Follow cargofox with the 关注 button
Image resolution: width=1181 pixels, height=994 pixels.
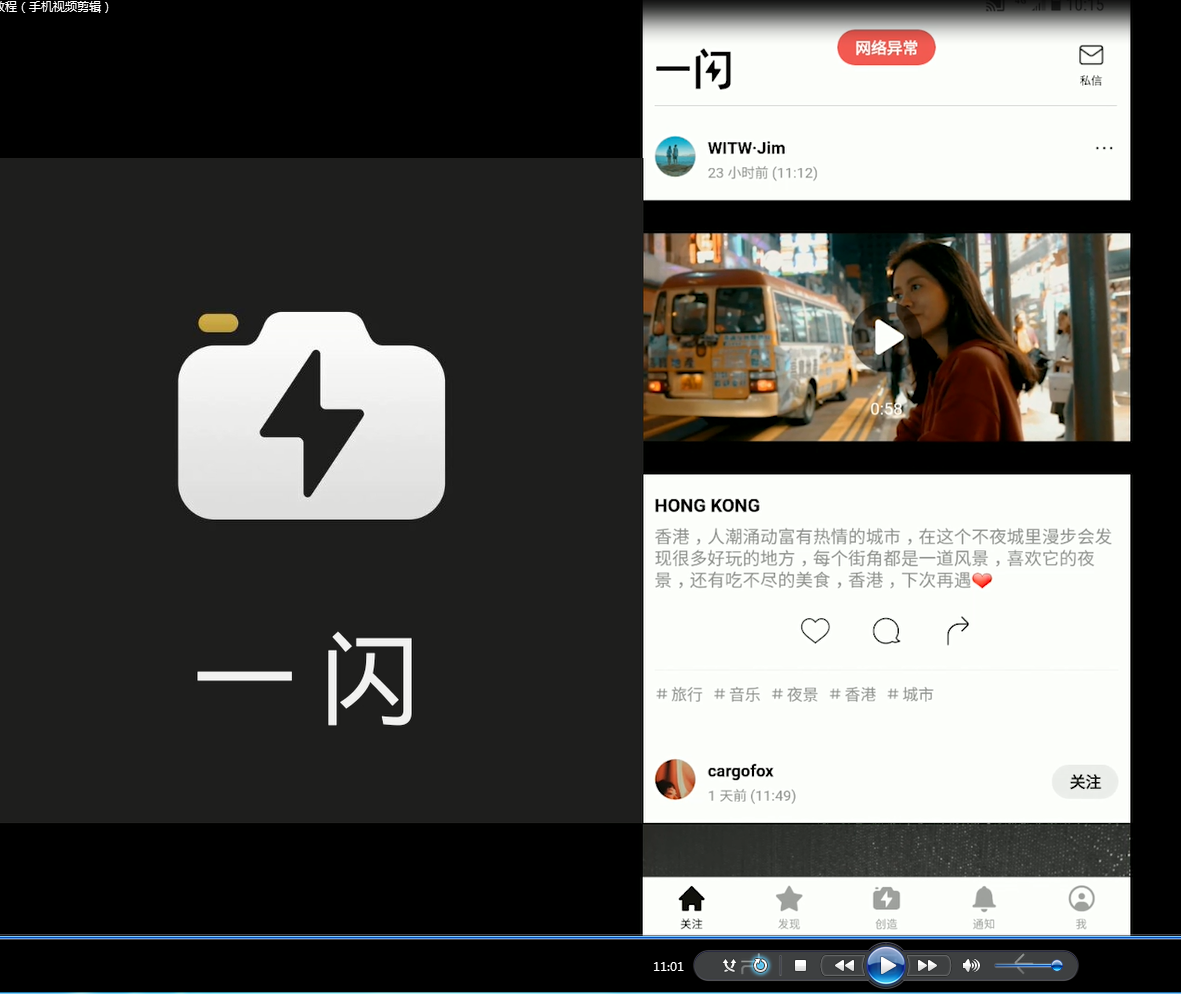[1084, 782]
